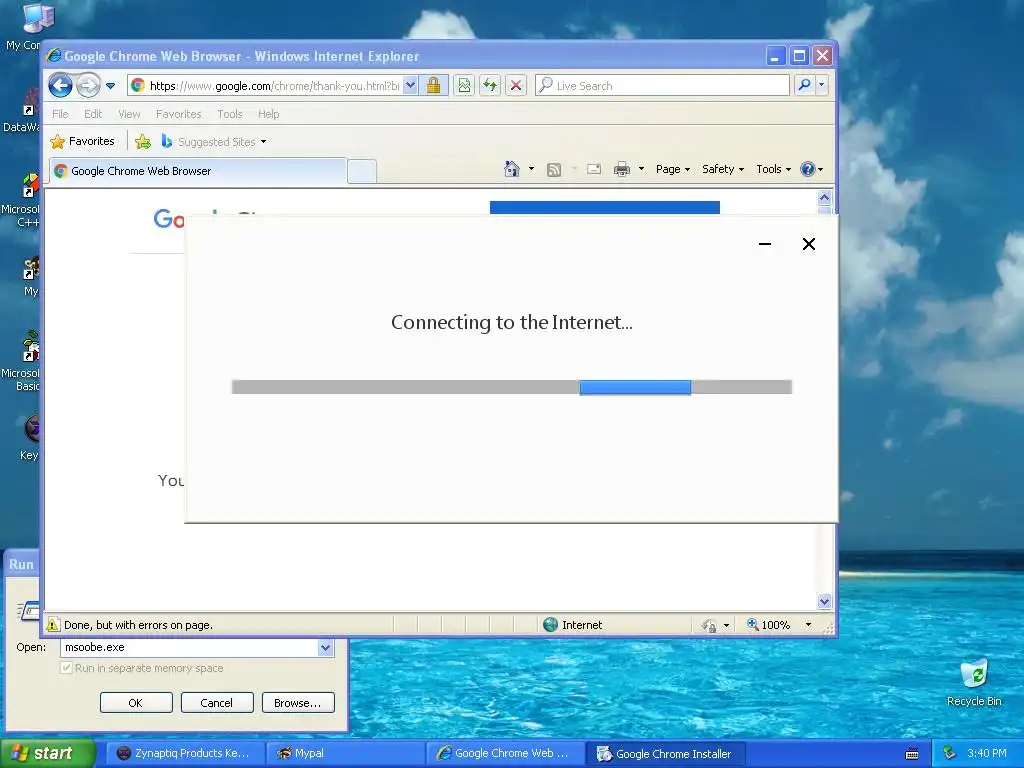
Task: Click the 100% zoom level button
Action: click(x=769, y=625)
